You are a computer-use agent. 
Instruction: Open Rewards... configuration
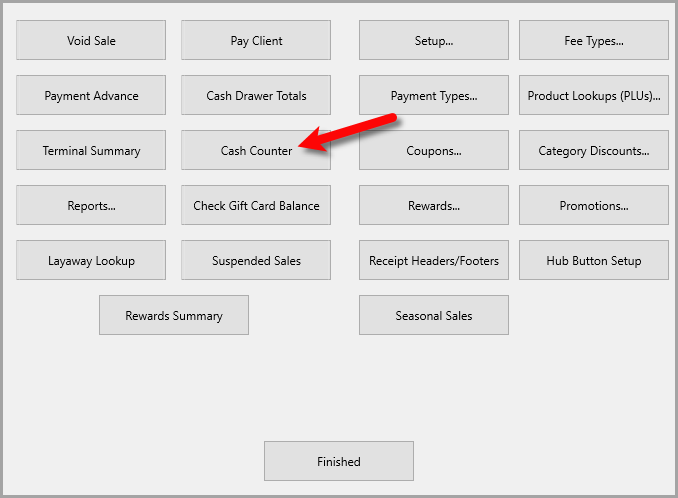434,205
